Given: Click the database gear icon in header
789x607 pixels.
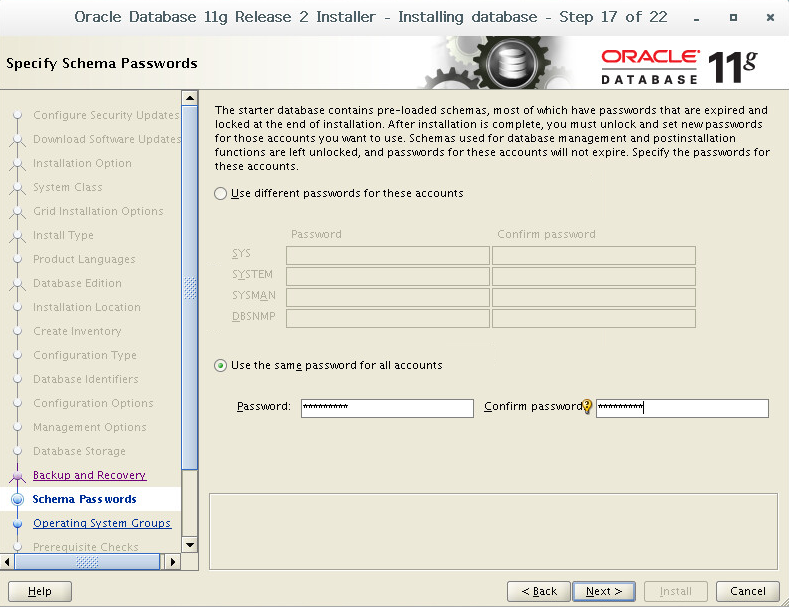Looking at the screenshot, I should pyautogui.click(x=512, y=63).
